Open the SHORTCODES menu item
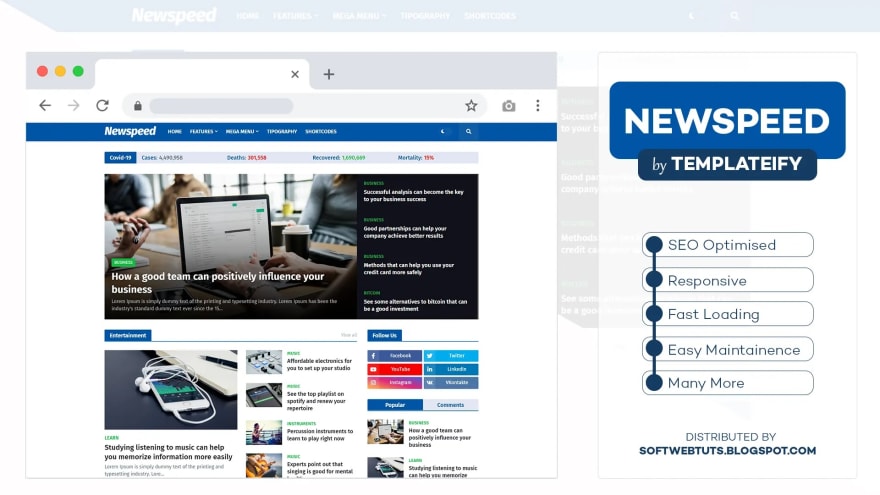Screen dimensions: 880x495 click(x=321, y=131)
